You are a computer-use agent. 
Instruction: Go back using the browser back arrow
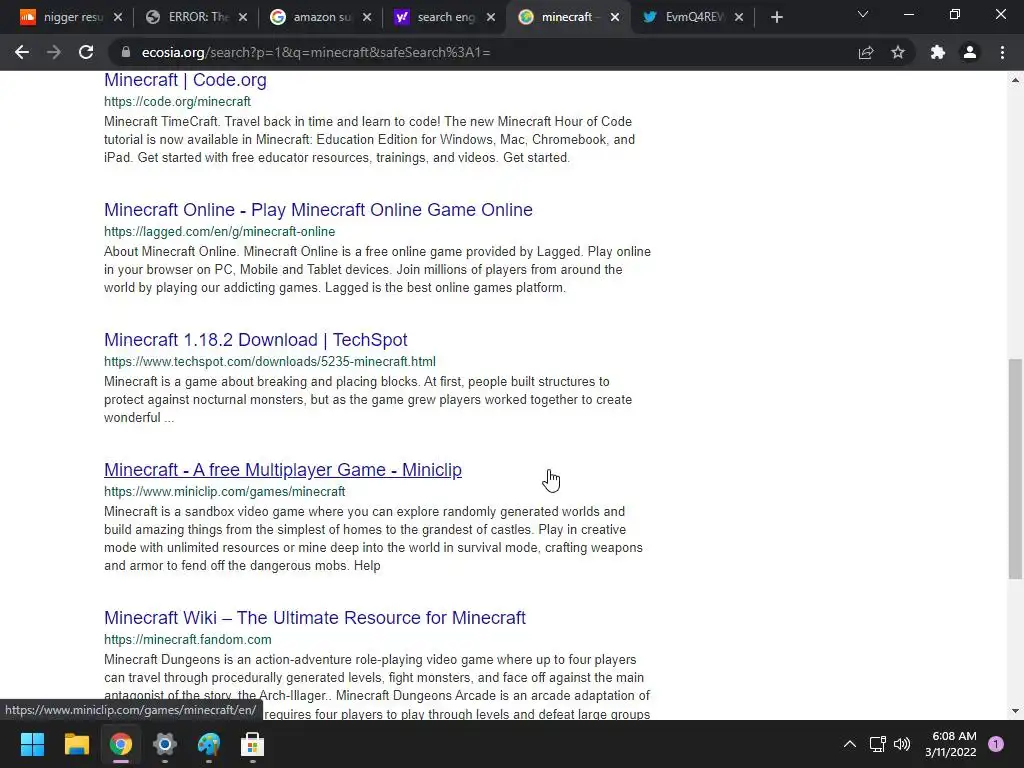tap(22, 52)
